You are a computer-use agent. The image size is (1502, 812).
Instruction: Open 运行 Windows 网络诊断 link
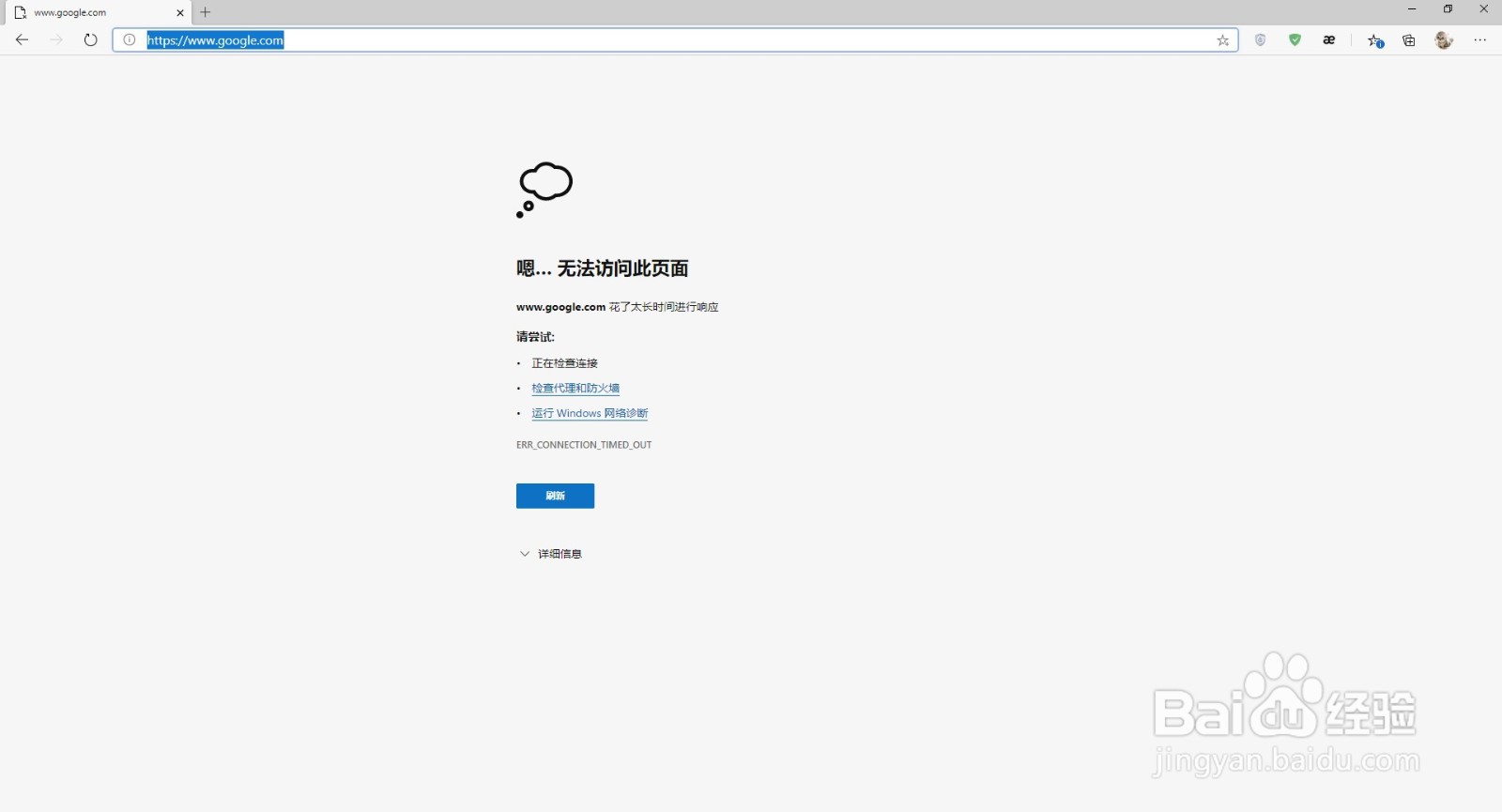(x=590, y=413)
